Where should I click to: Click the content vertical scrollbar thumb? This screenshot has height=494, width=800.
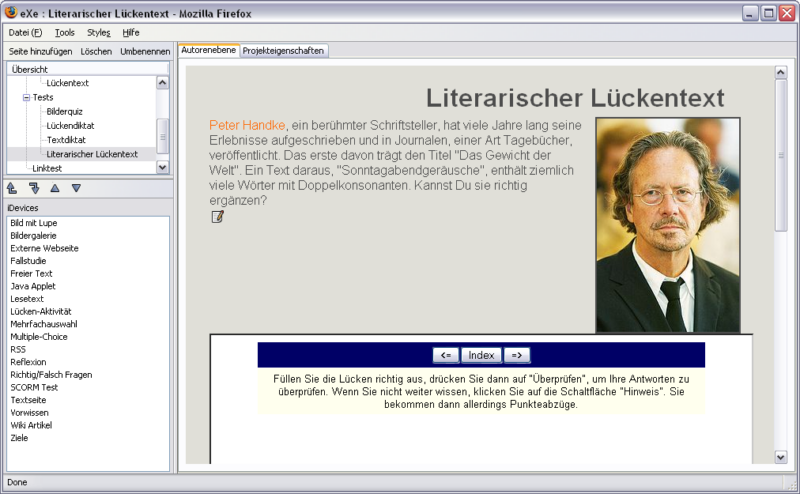tap(781, 156)
